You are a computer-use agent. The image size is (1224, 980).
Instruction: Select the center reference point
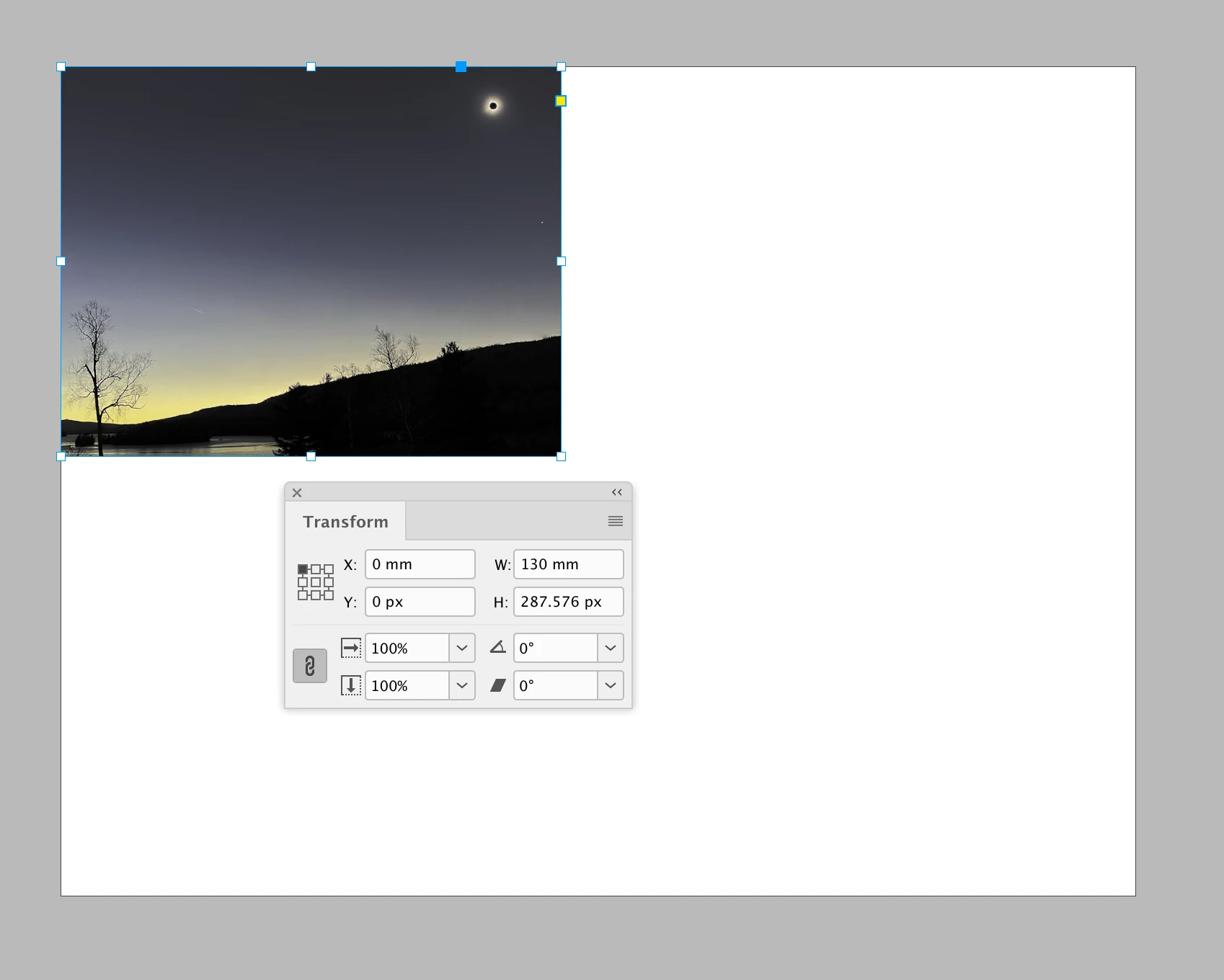tap(316, 582)
